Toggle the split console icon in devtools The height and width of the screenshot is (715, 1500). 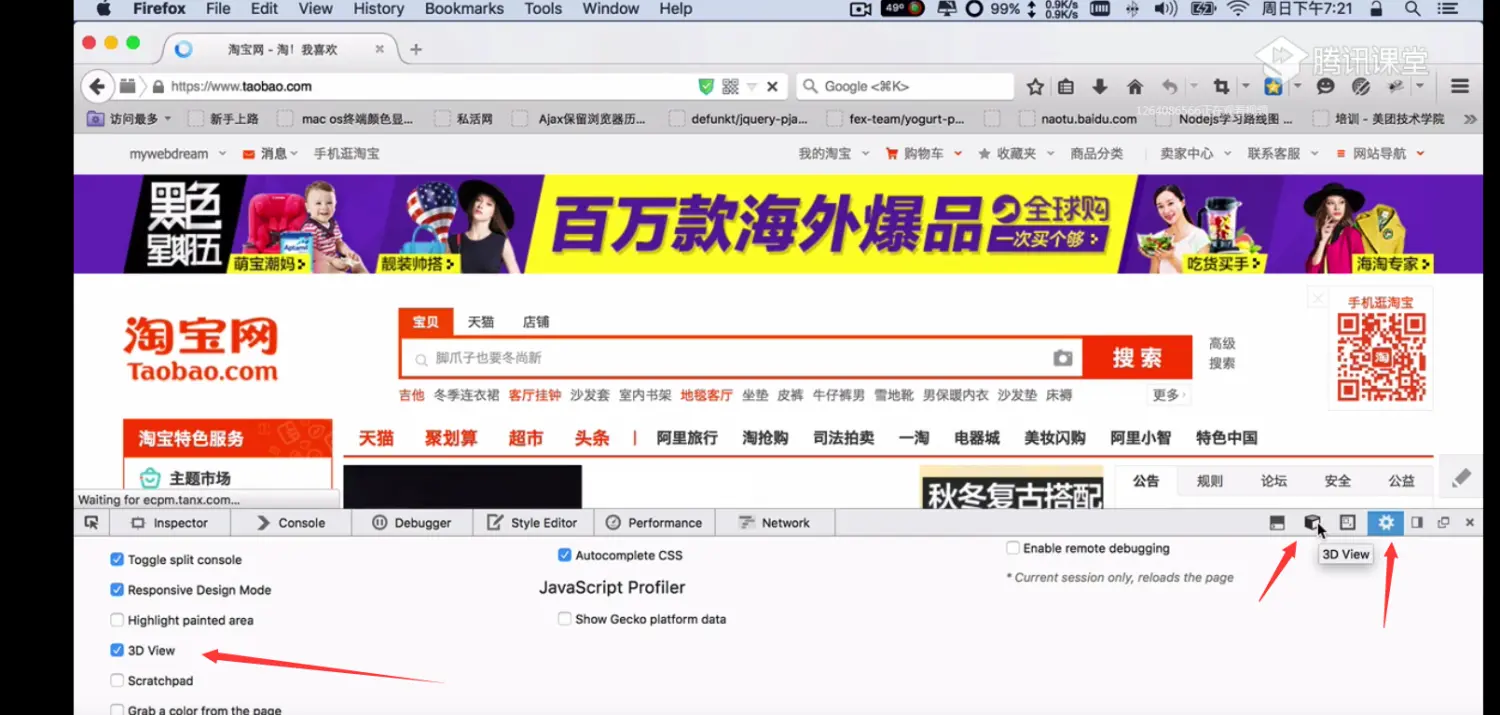click(x=1277, y=523)
